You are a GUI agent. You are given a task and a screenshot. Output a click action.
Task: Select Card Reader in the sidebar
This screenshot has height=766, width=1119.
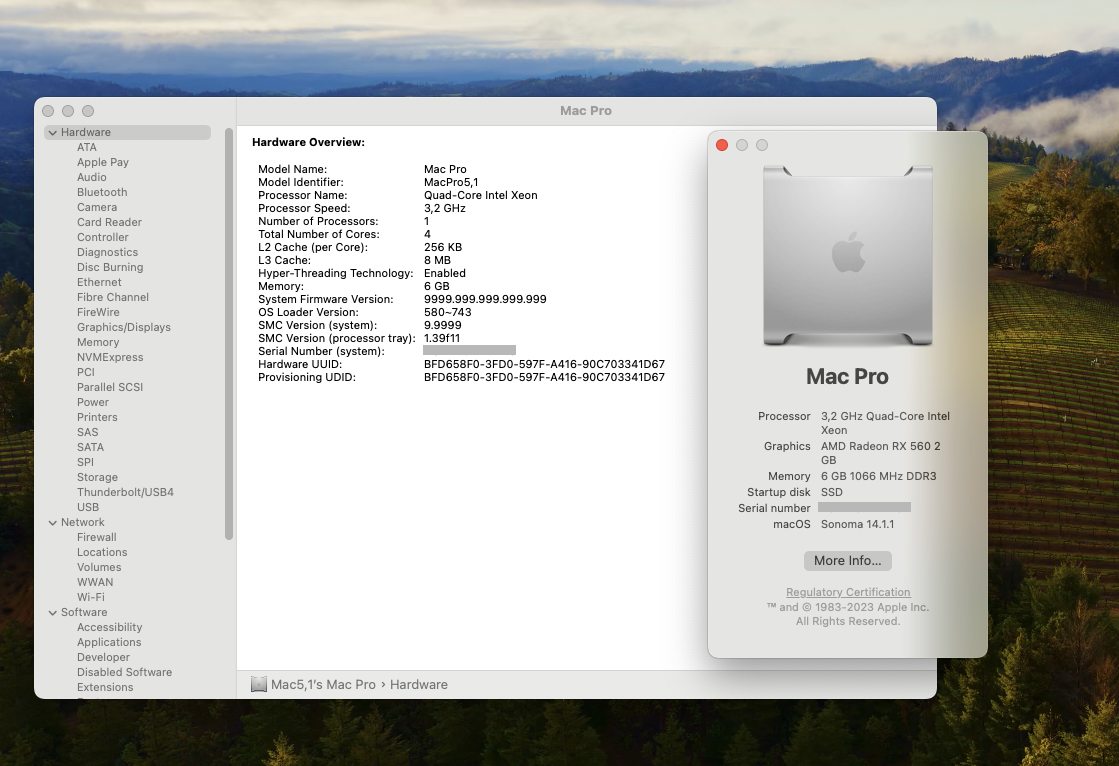pos(109,222)
